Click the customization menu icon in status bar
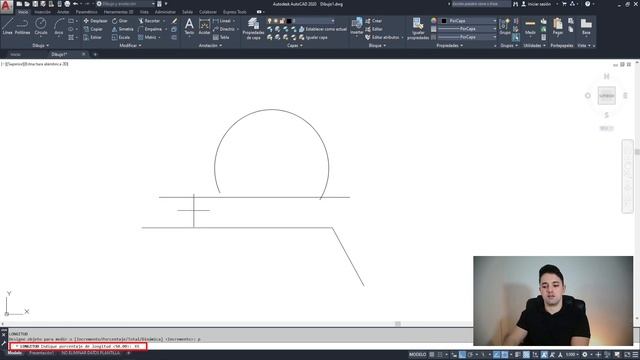The width and height of the screenshot is (640, 360). click(x=635, y=355)
